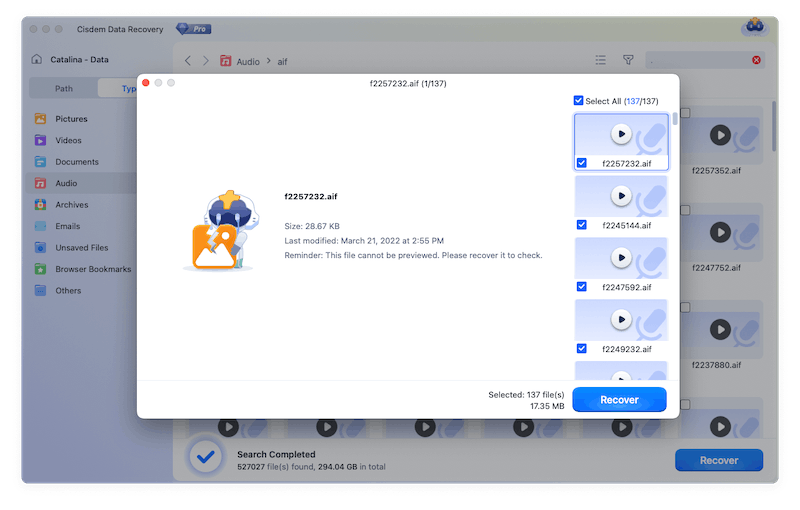800x510 pixels.
Task: Uncheck the f2245144.aif checkbox
Action: [582, 225]
